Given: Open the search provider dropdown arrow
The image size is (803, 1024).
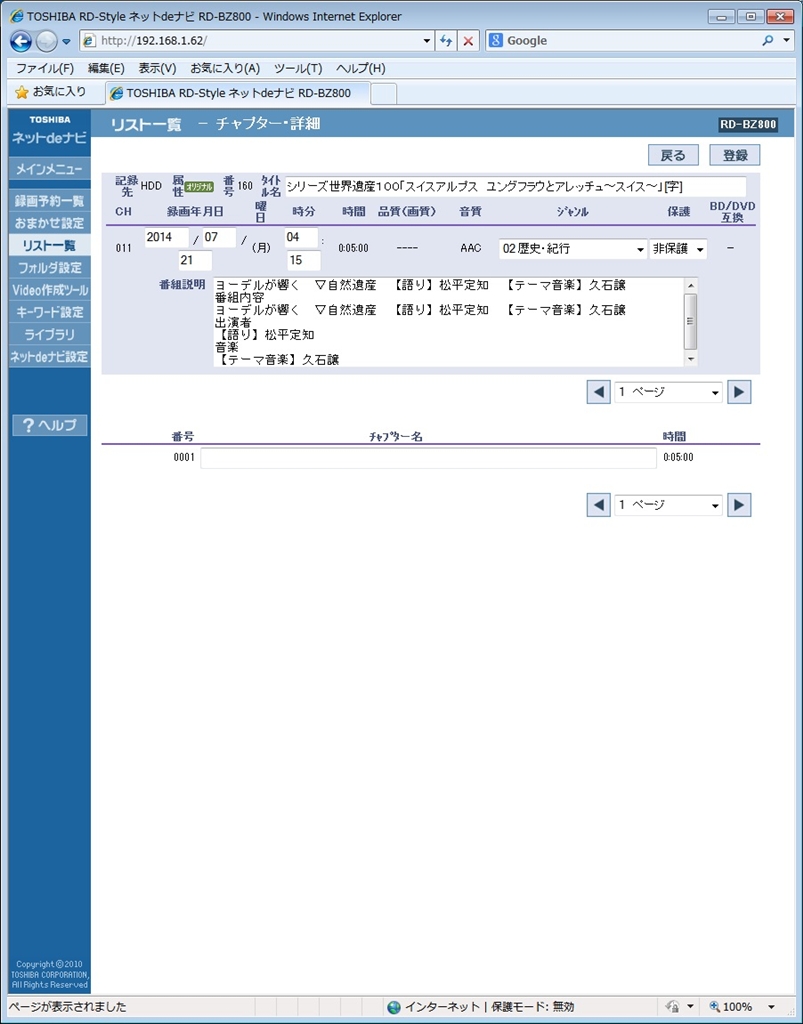Looking at the screenshot, I should point(787,40).
